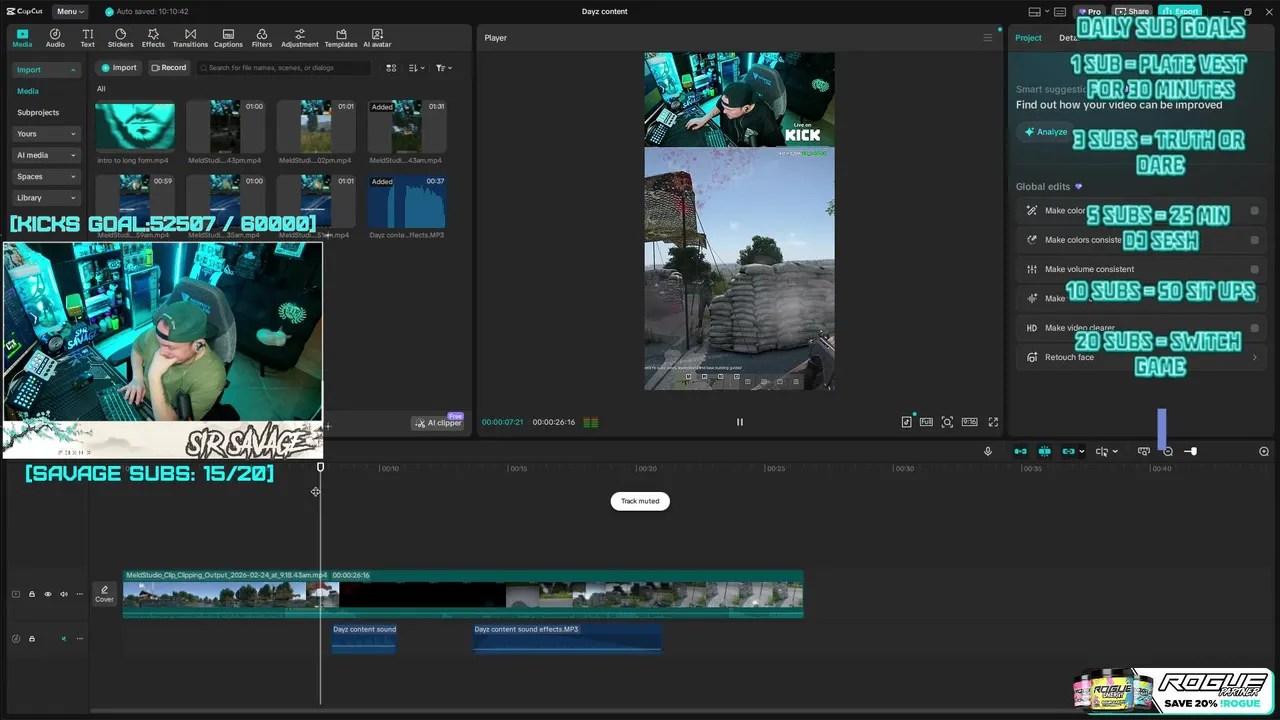Select the intro to long form.mp4 thumbnail
This screenshot has height=720, width=1280.
click(x=135, y=126)
